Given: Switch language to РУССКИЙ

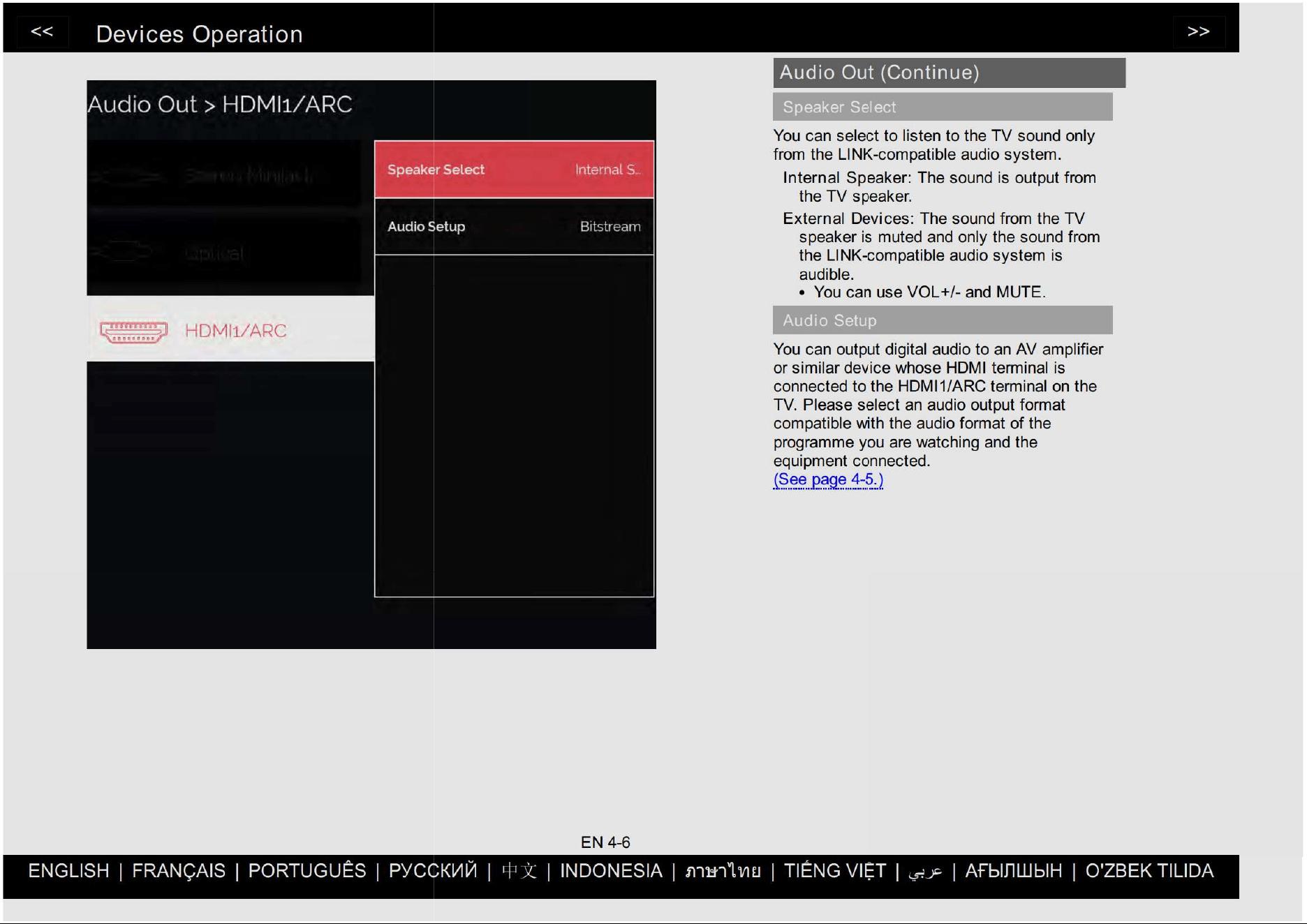Looking at the screenshot, I should pos(433,871).
